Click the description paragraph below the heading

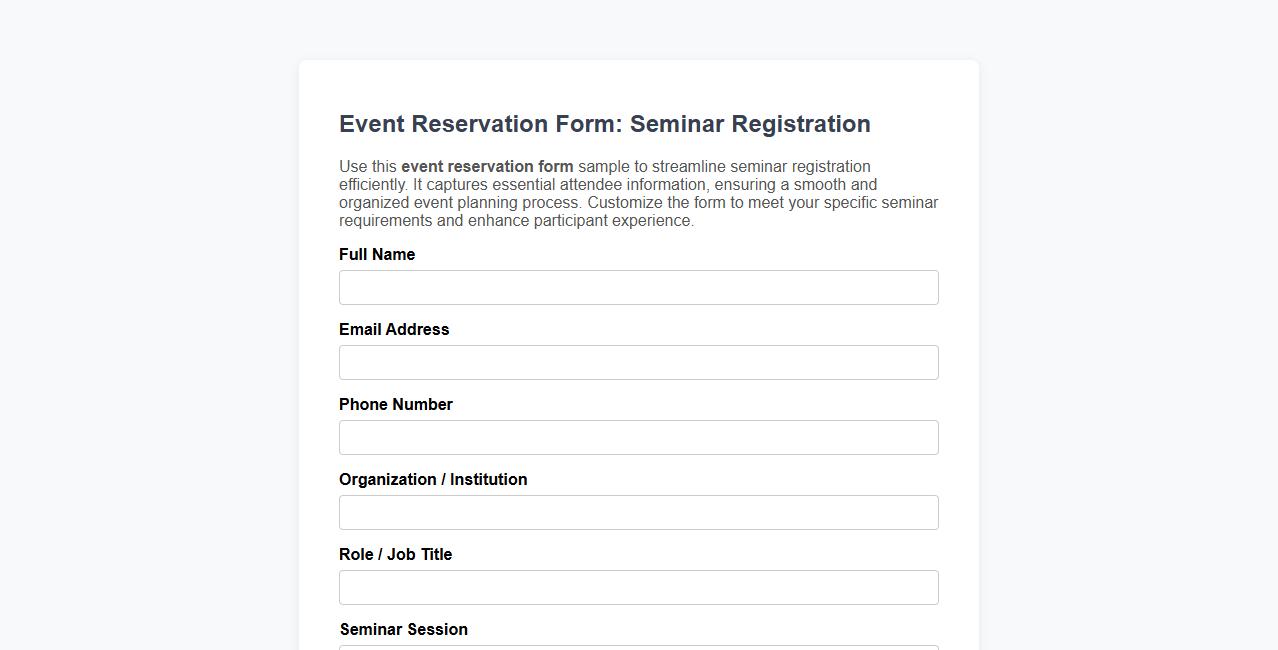pyautogui.click(x=638, y=193)
